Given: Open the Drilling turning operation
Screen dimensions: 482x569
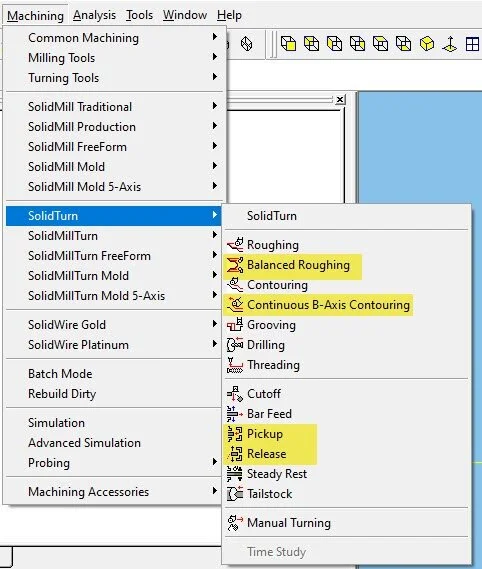Looking at the screenshot, I should click(266, 345).
